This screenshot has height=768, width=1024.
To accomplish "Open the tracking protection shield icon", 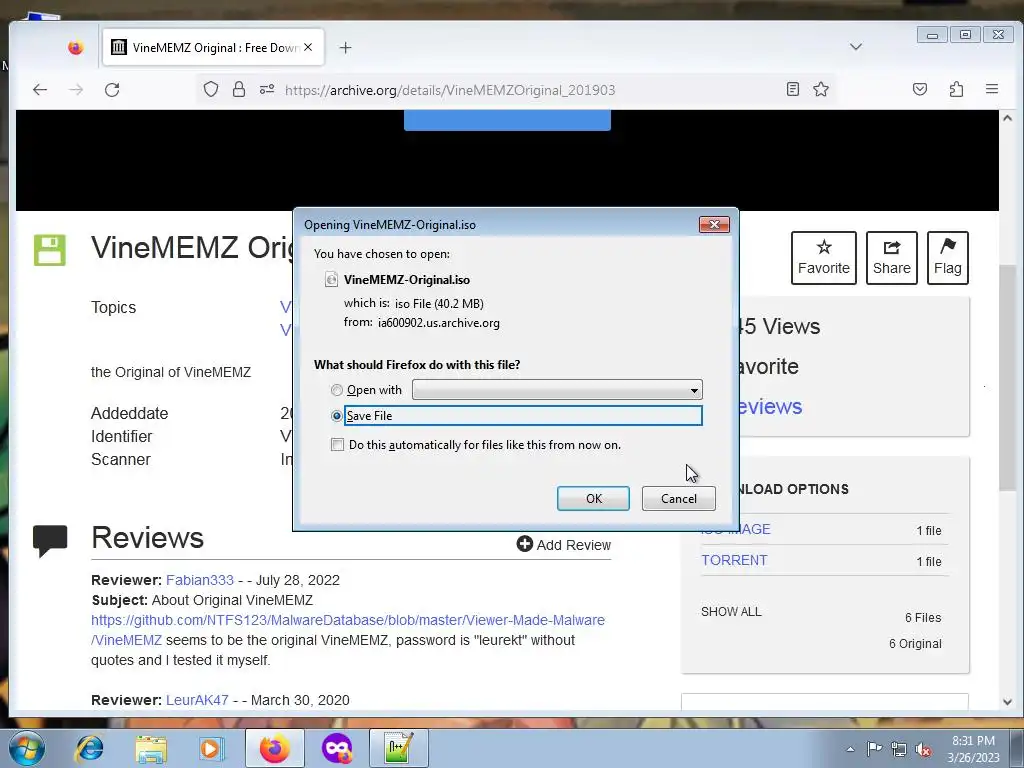I will [x=210, y=89].
